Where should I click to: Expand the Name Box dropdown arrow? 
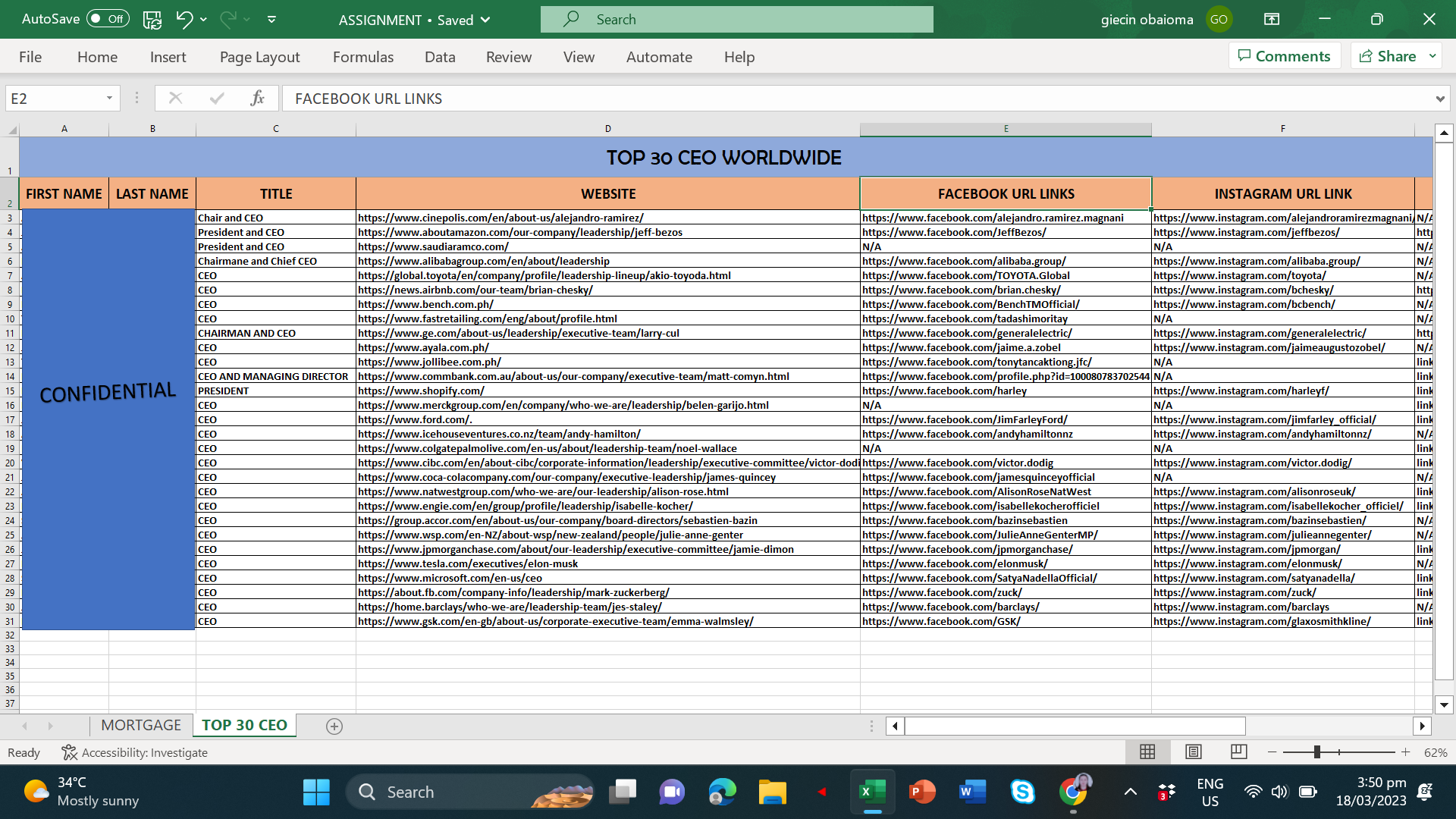(x=109, y=98)
